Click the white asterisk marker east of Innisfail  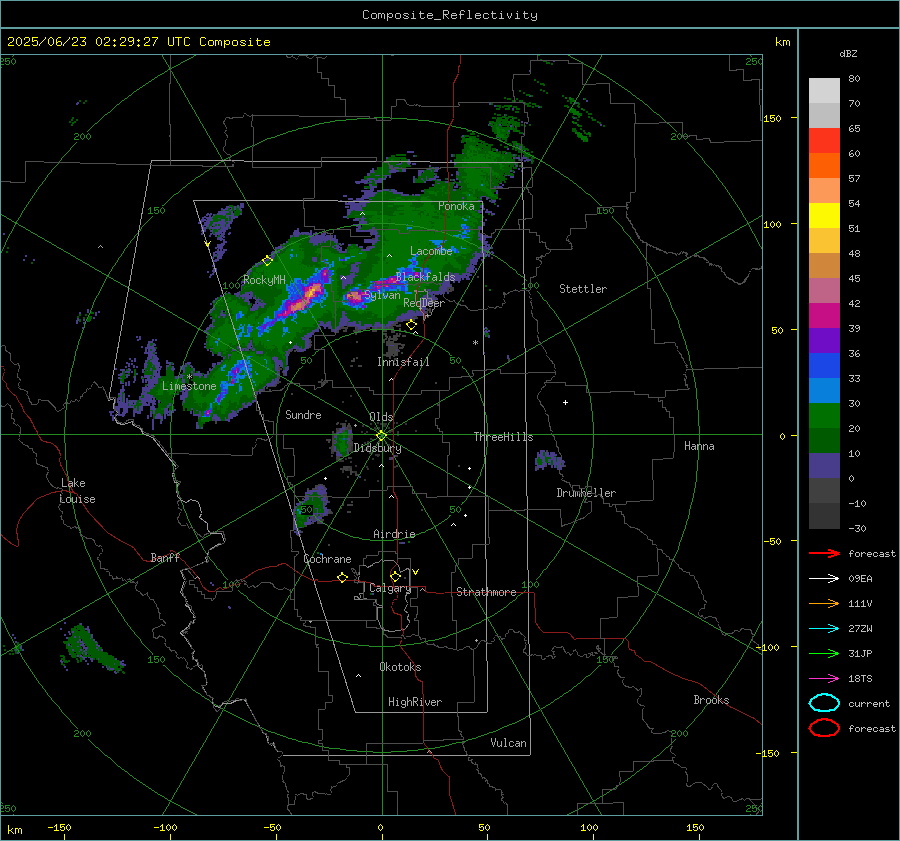point(475,343)
